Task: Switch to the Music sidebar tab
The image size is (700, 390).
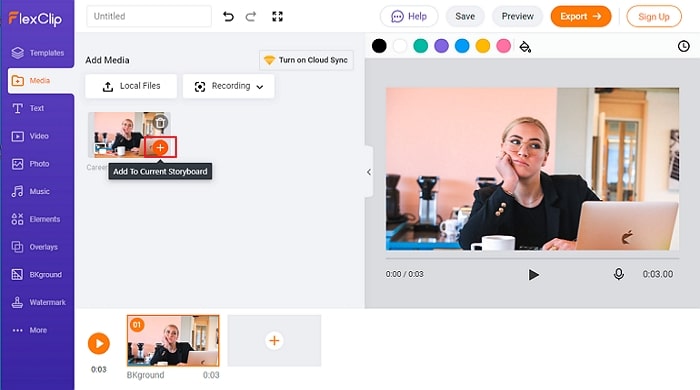Action: 37,191
